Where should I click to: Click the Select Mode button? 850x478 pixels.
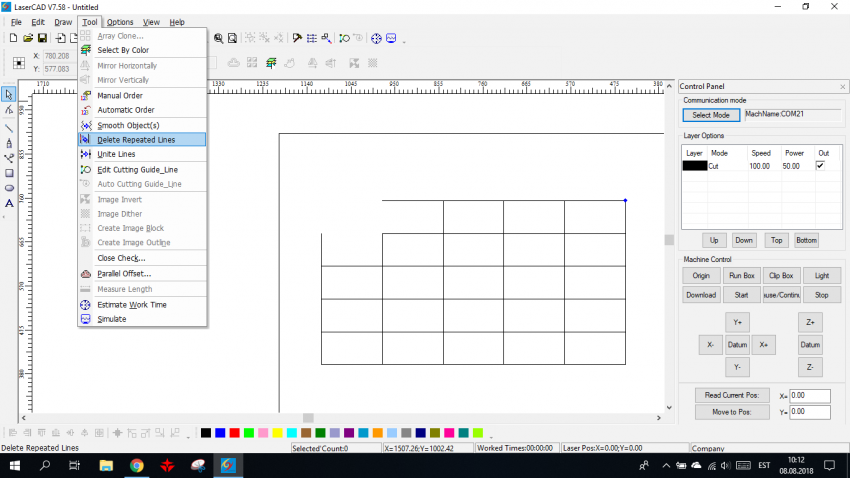pos(711,115)
